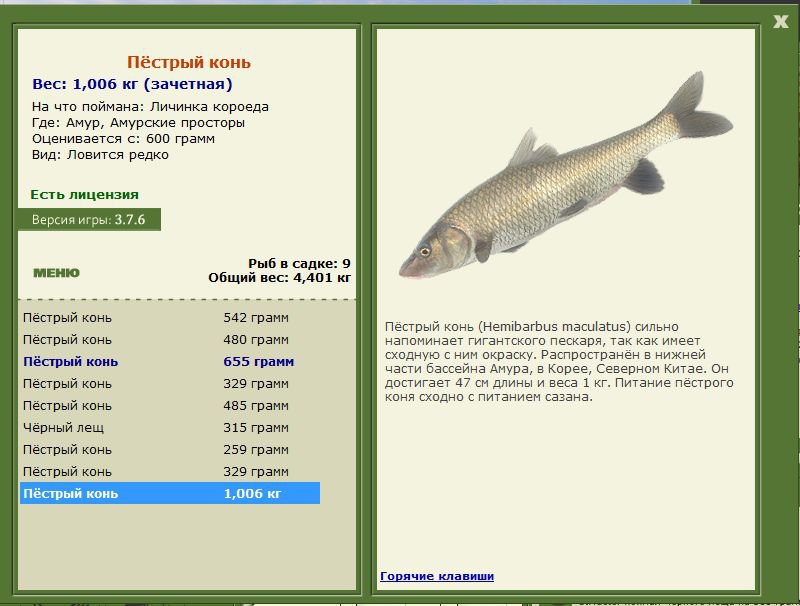The height and width of the screenshot is (606, 800).
Task: Select the 542 грамм Пёстрый конь row
Action: click(x=170, y=317)
